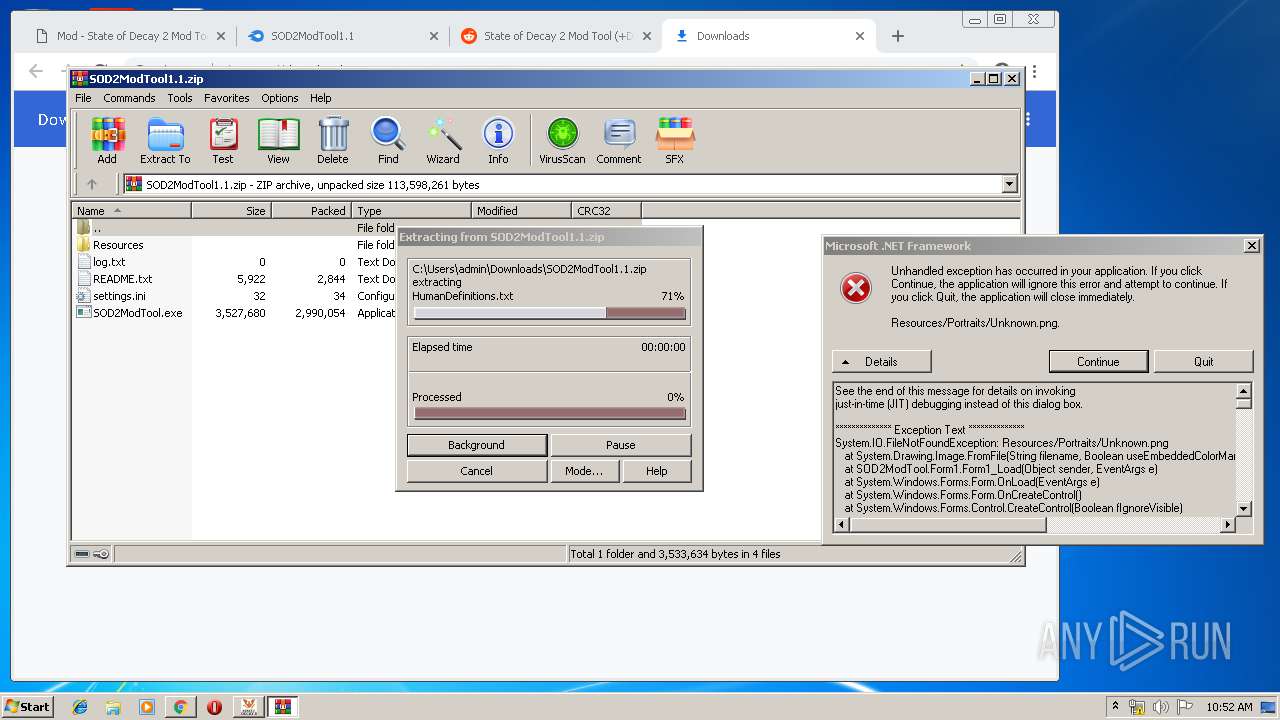Select the README.txt file

[x=122, y=279]
